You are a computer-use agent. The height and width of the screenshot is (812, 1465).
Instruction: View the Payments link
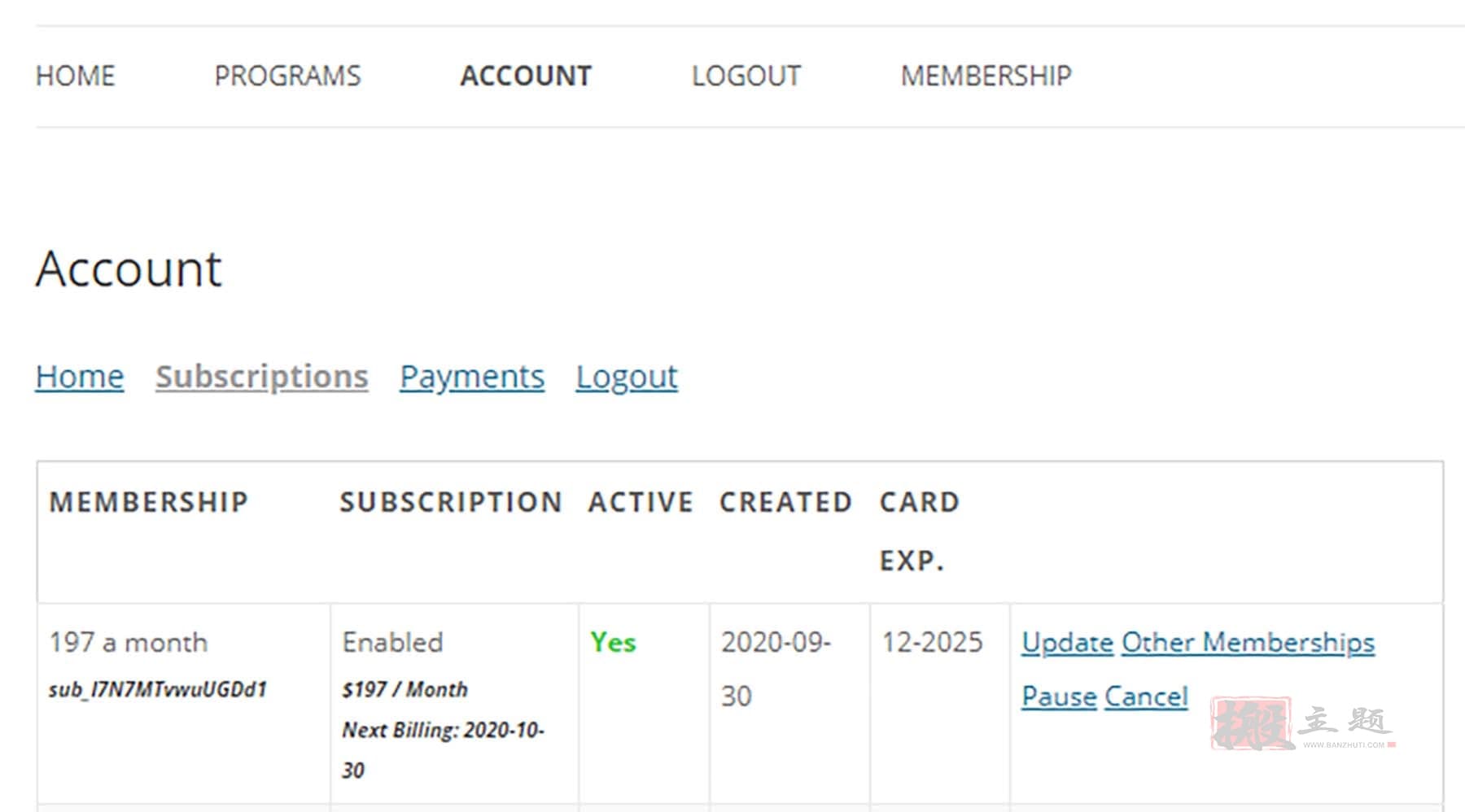(x=472, y=377)
